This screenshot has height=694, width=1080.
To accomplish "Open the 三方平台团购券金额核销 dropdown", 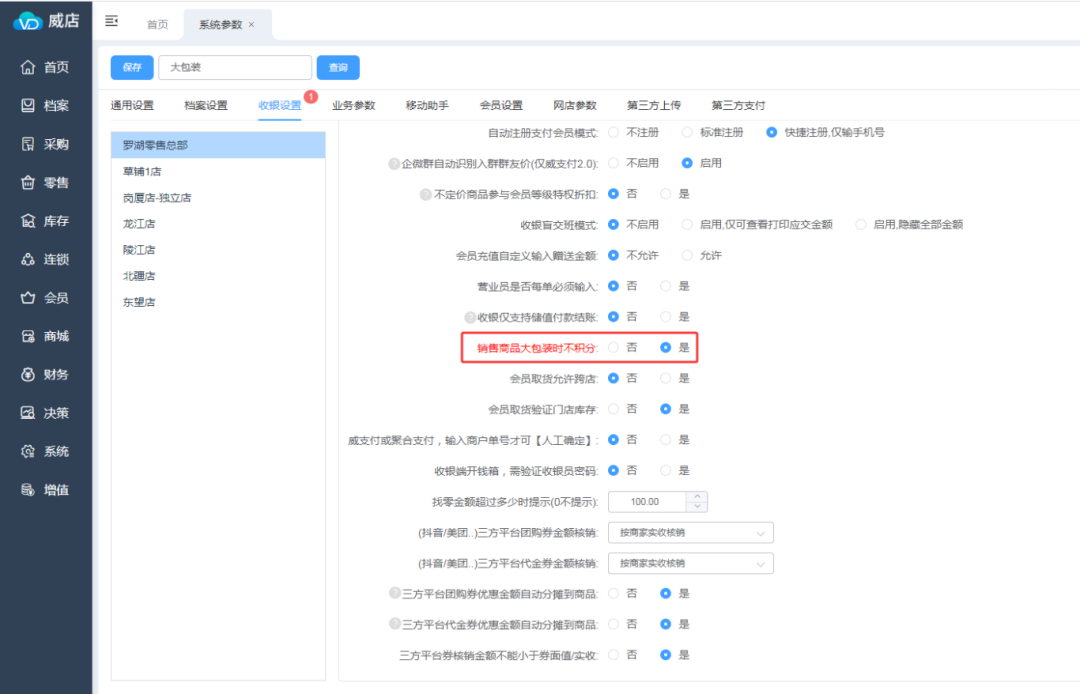I will (x=690, y=533).
